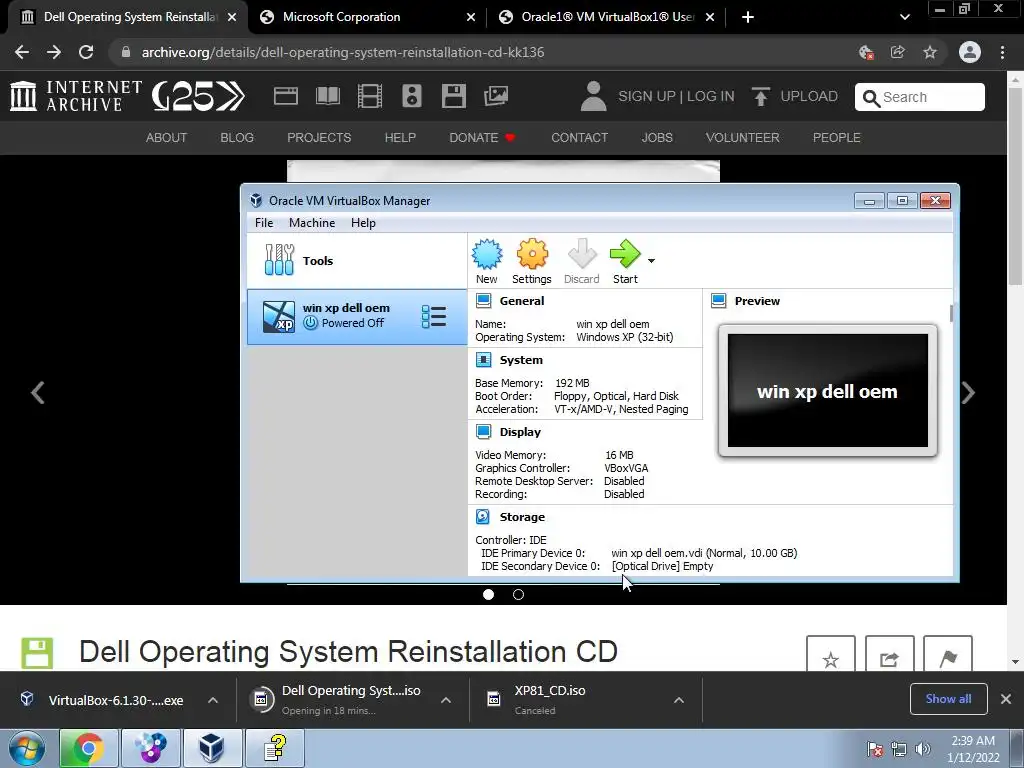Open the Web archive icon
This screenshot has height=768, width=1024.
(x=285, y=96)
